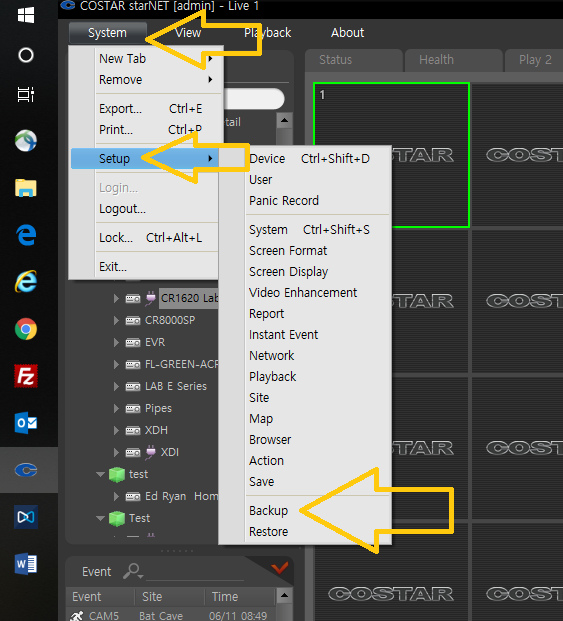The height and width of the screenshot is (621, 563).
Task: Open the Playback menu
Action: (x=267, y=33)
